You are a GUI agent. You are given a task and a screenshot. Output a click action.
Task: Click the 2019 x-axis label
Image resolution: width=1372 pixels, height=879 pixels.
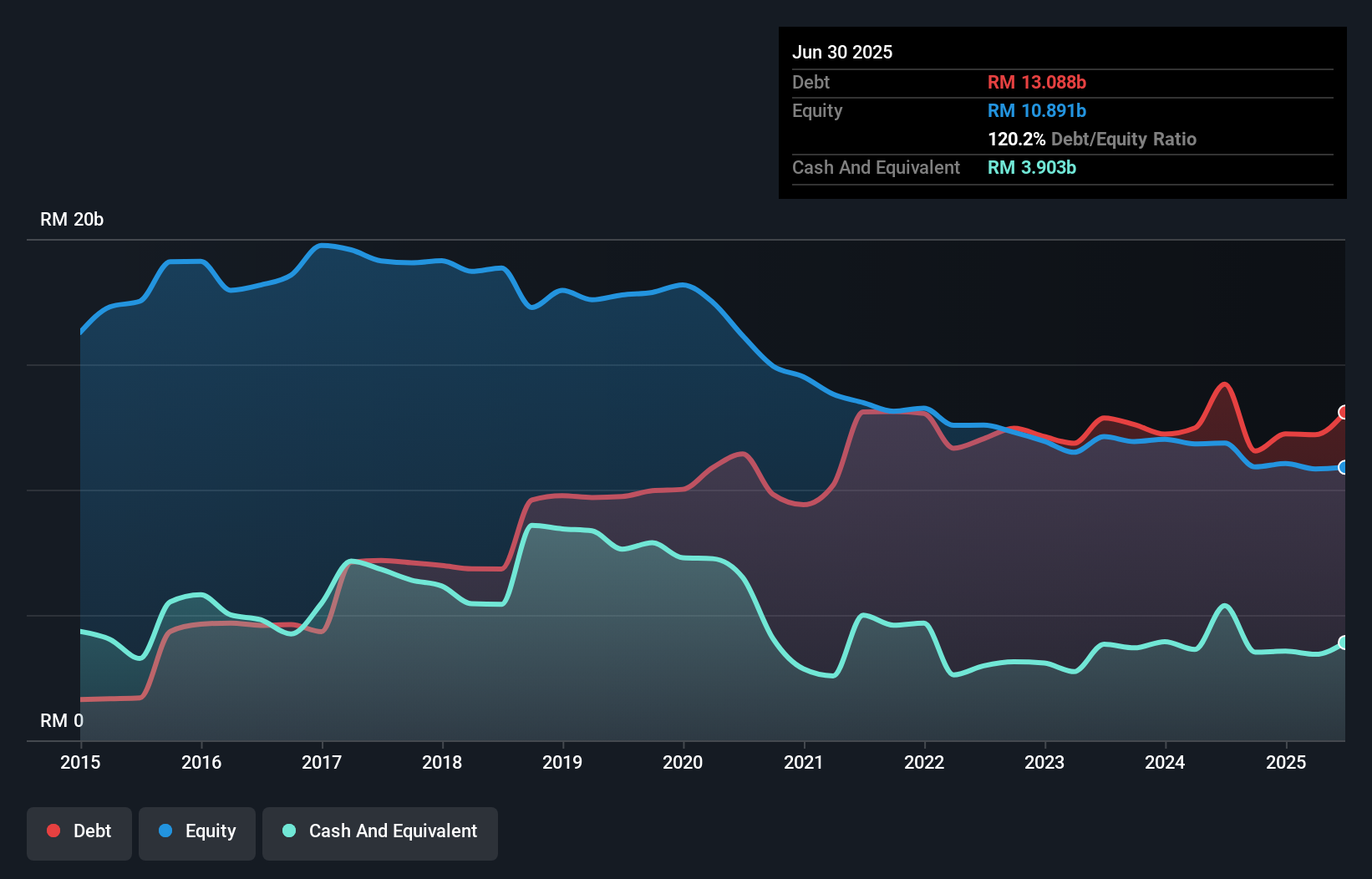point(562,762)
